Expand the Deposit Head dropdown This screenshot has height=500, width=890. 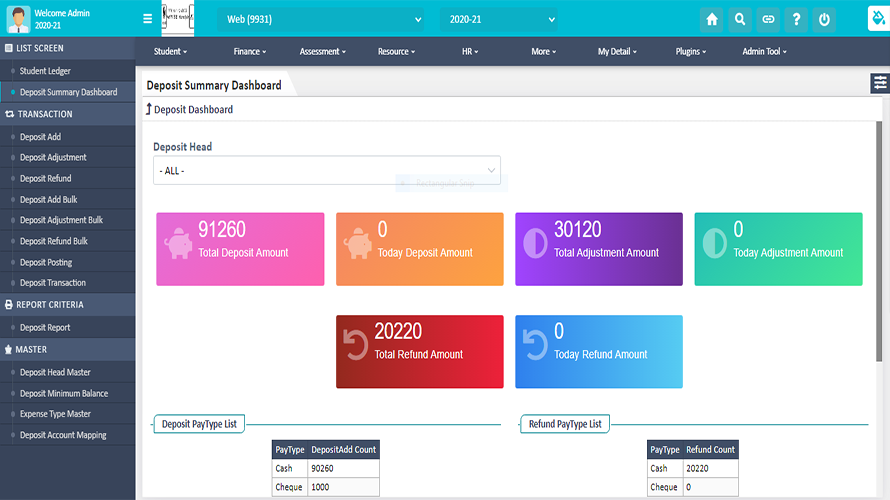[326, 171]
